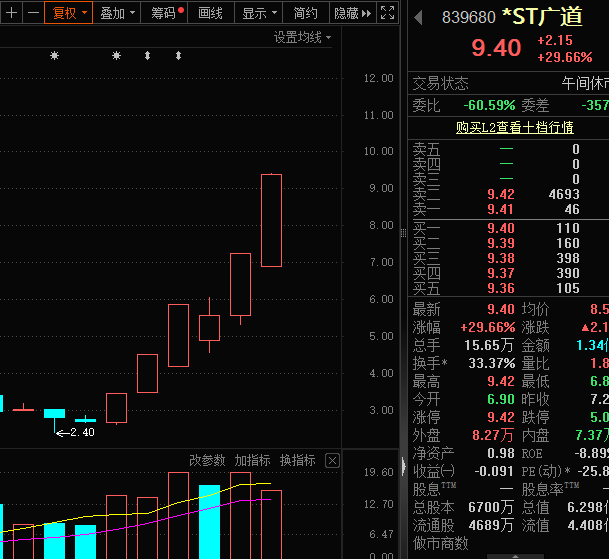Activate the 画线 drawing tool
The image size is (609, 559).
coord(211,13)
